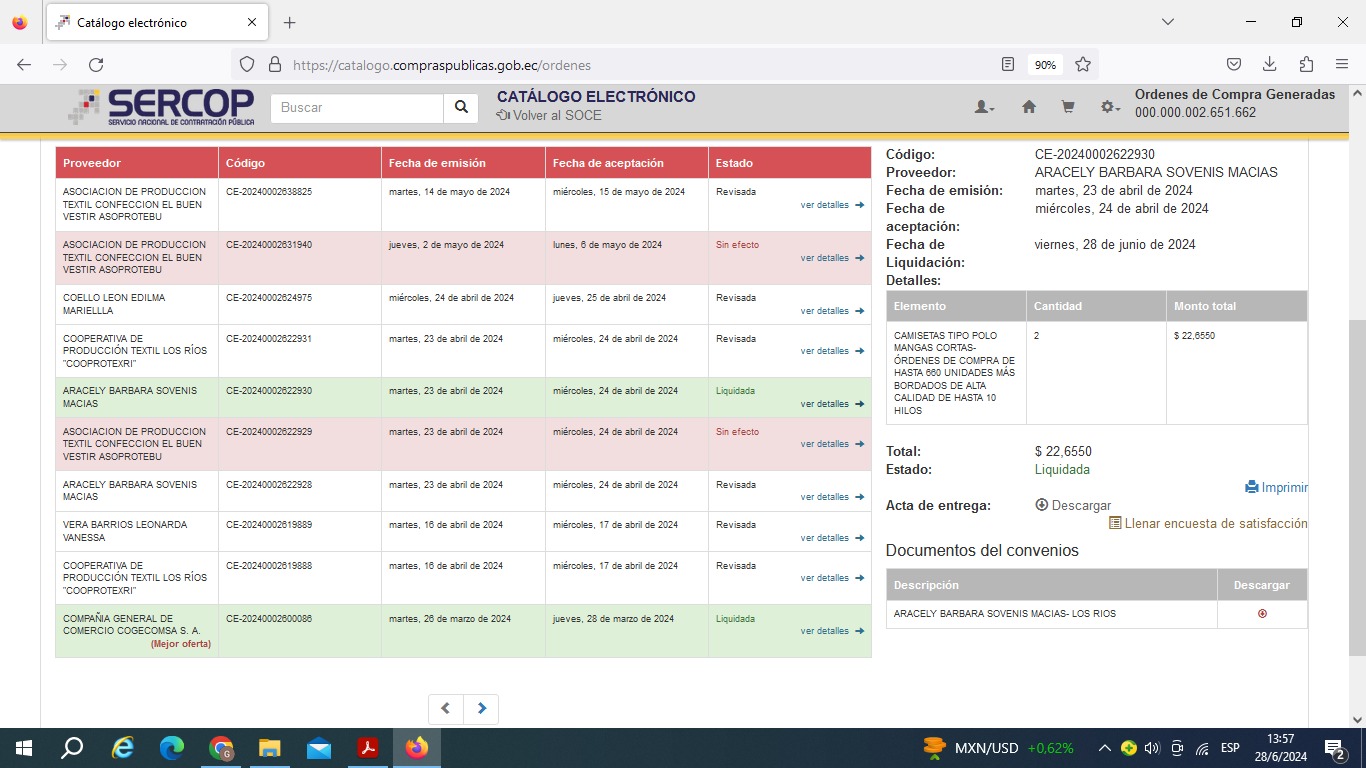
Task: Open Firefox application menu
Action: pyautogui.click(x=1341, y=65)
